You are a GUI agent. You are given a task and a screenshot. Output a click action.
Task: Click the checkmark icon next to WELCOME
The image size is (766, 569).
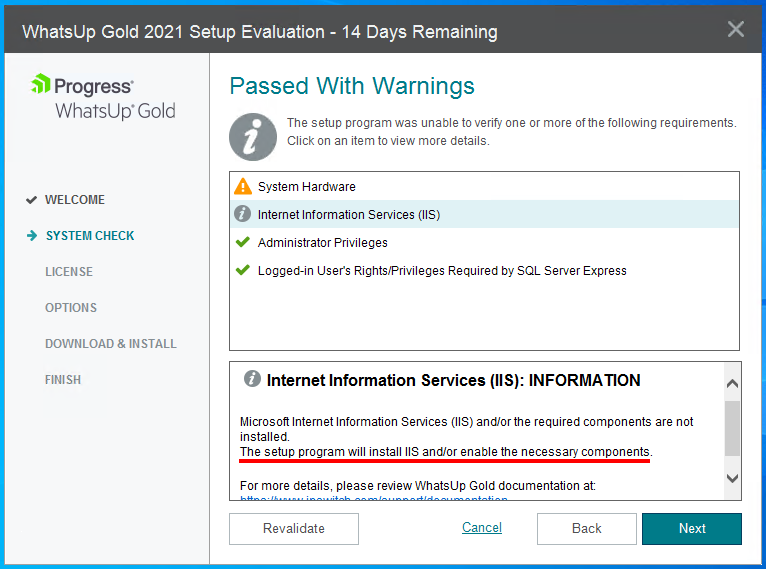pos(31,200)
